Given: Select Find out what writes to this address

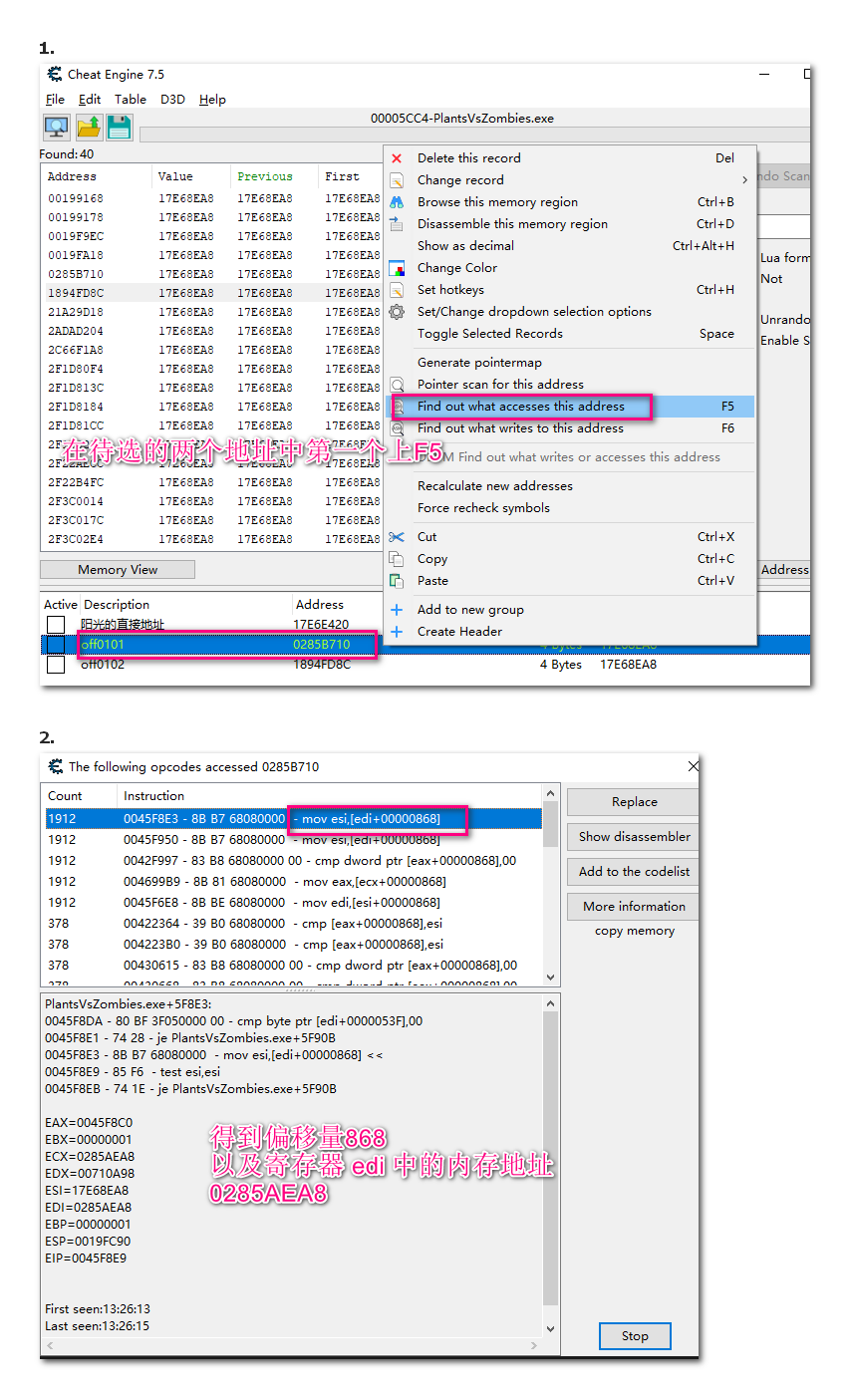Looking at the screenshot, I should click(570, 428).
